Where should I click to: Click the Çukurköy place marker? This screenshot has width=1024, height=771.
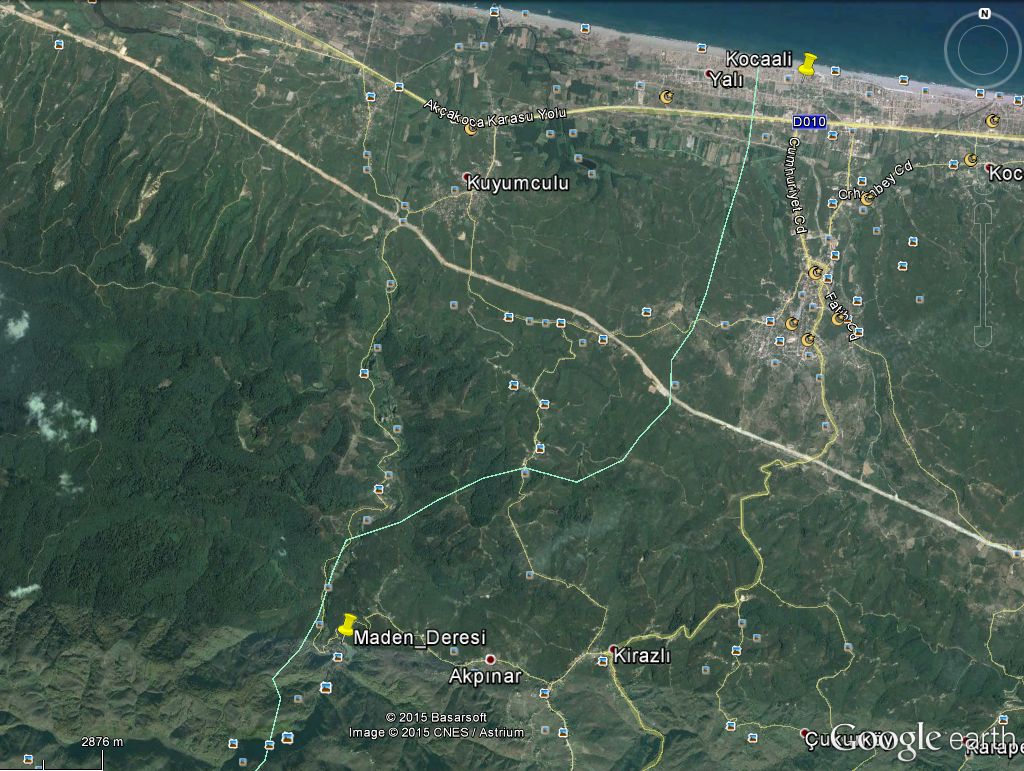coord(805,733)
